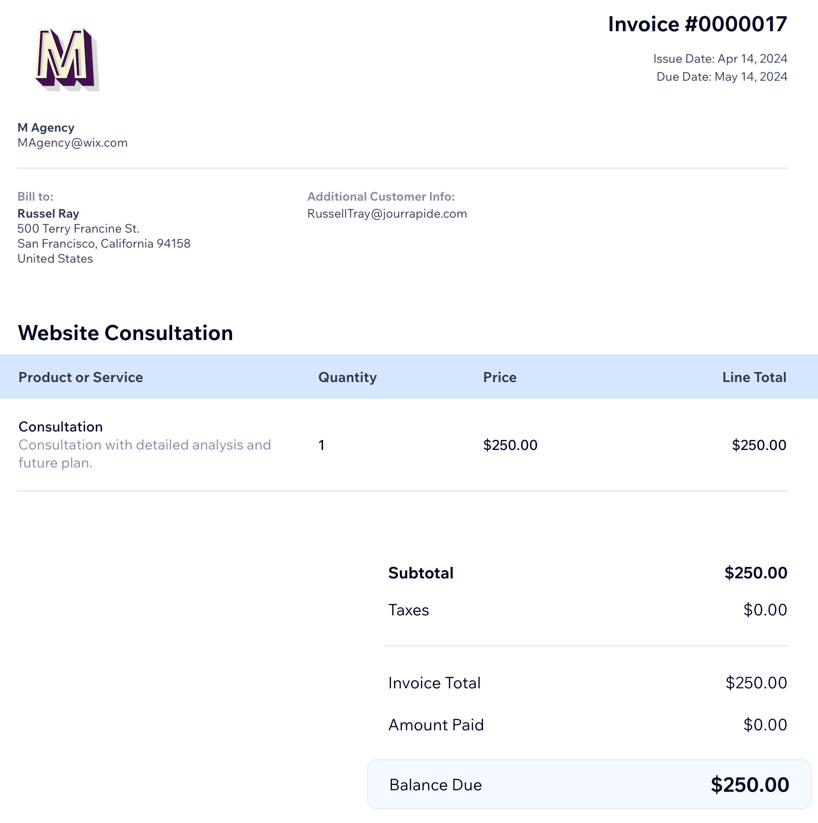
Task: Click the Bill to label
Action: click(35, 196)
